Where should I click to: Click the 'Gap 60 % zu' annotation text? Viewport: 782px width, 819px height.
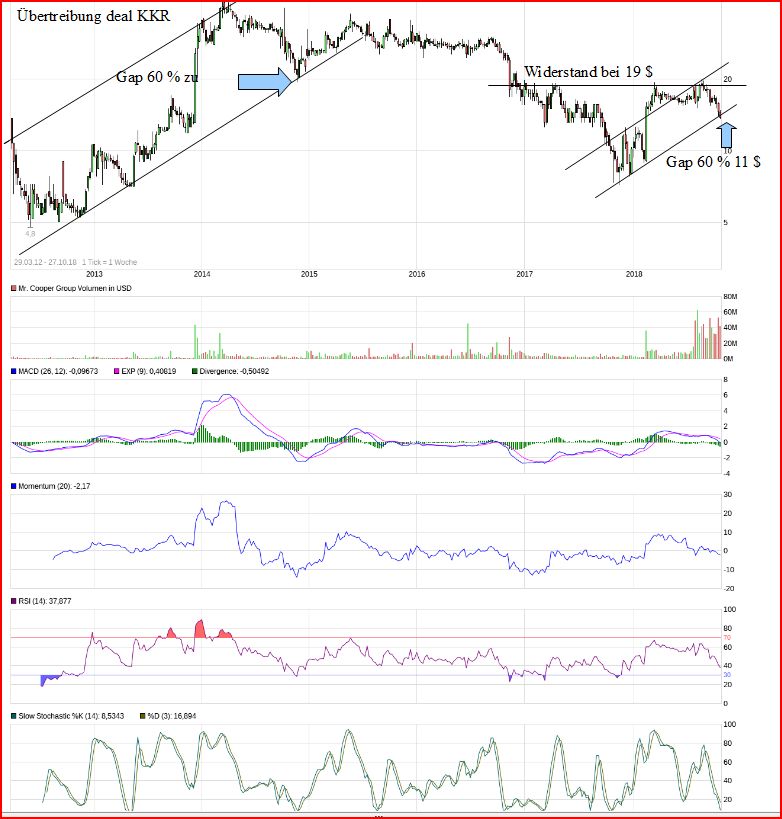[x=157, y=77]
